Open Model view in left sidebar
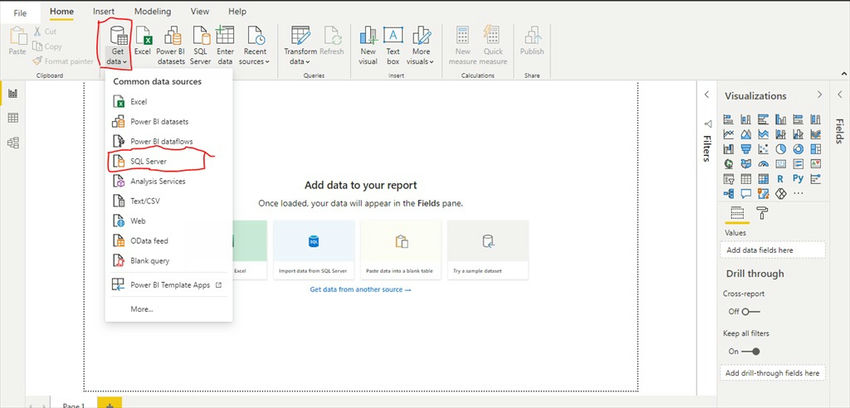Viewport: 850px width, 408px height. coord(13,143)
